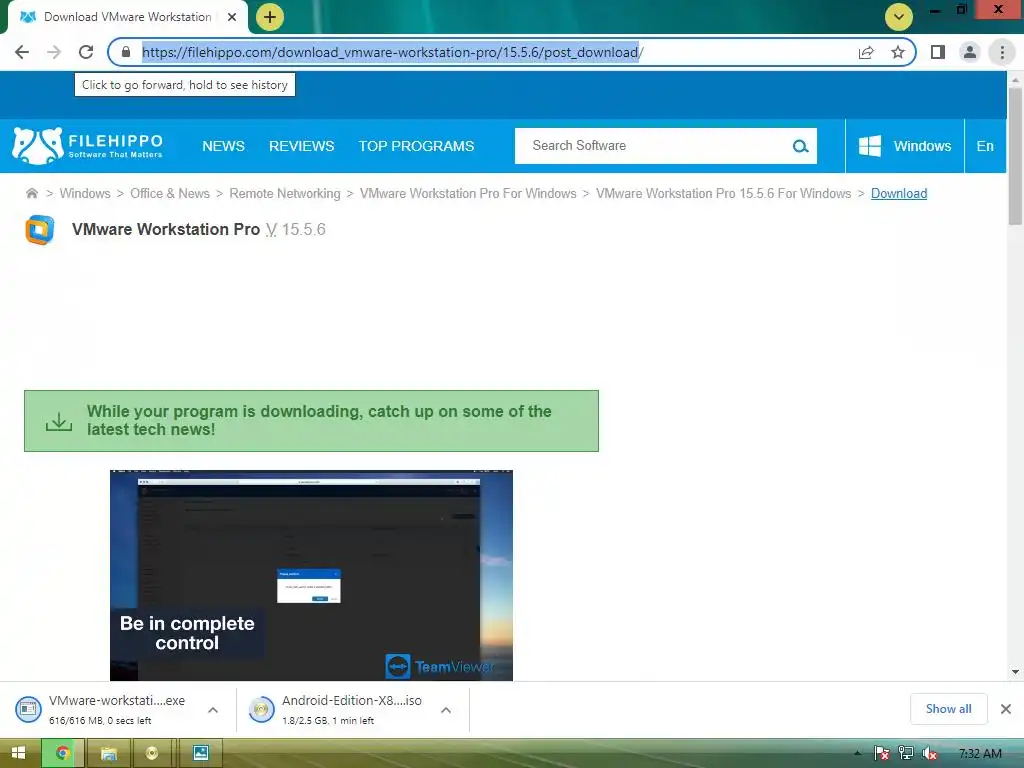Click Show all downloads
Viewport: 1024px width, 768px height.
948,709
